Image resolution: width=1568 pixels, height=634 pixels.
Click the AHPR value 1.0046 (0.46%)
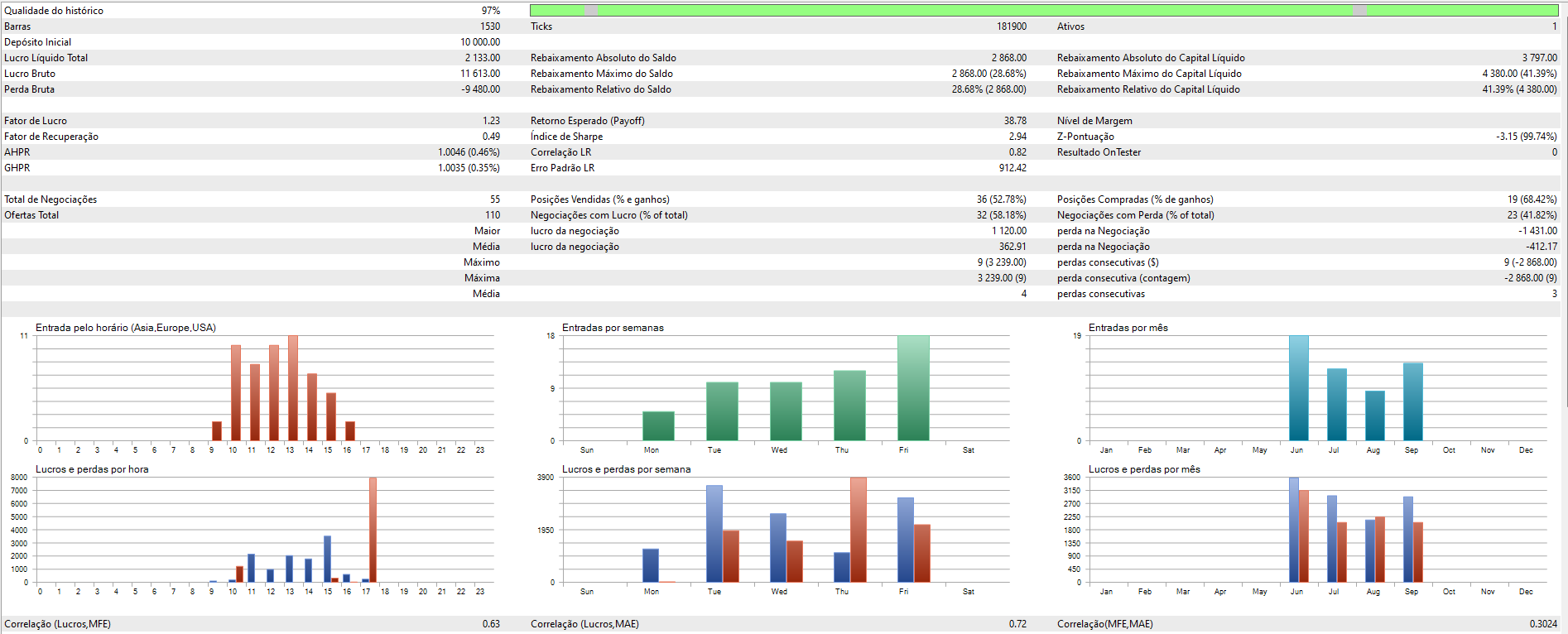[469, 152]
